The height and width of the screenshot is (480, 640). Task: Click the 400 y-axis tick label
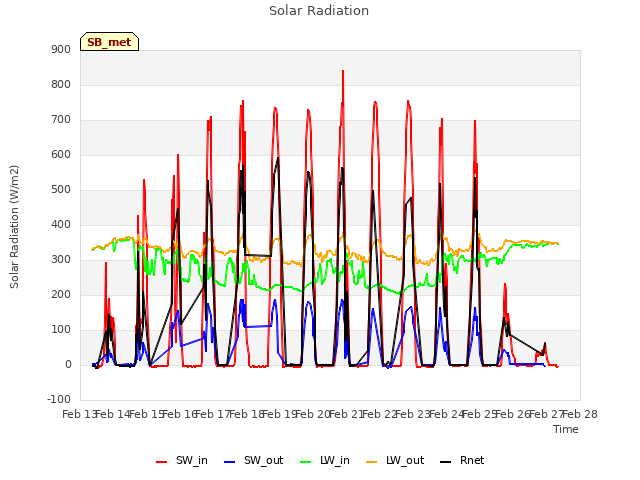tap(61, 224)
